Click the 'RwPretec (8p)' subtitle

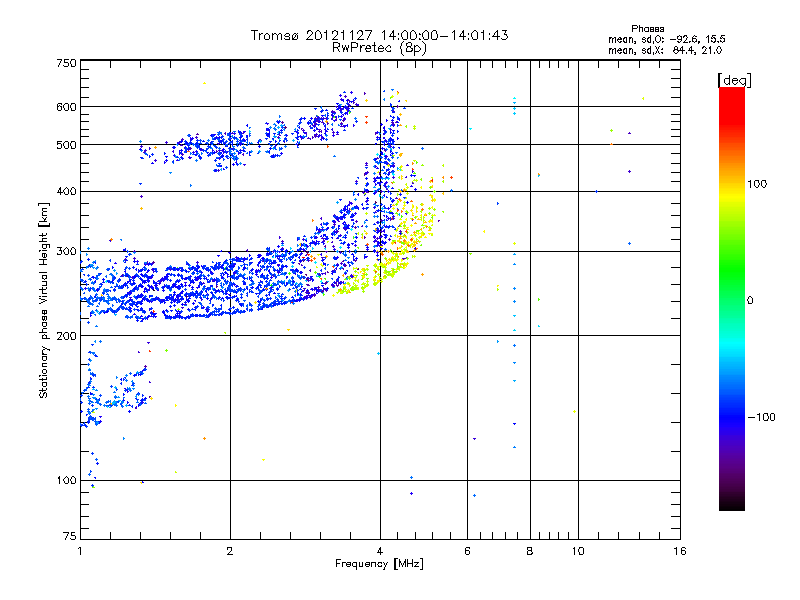point(379,48)
